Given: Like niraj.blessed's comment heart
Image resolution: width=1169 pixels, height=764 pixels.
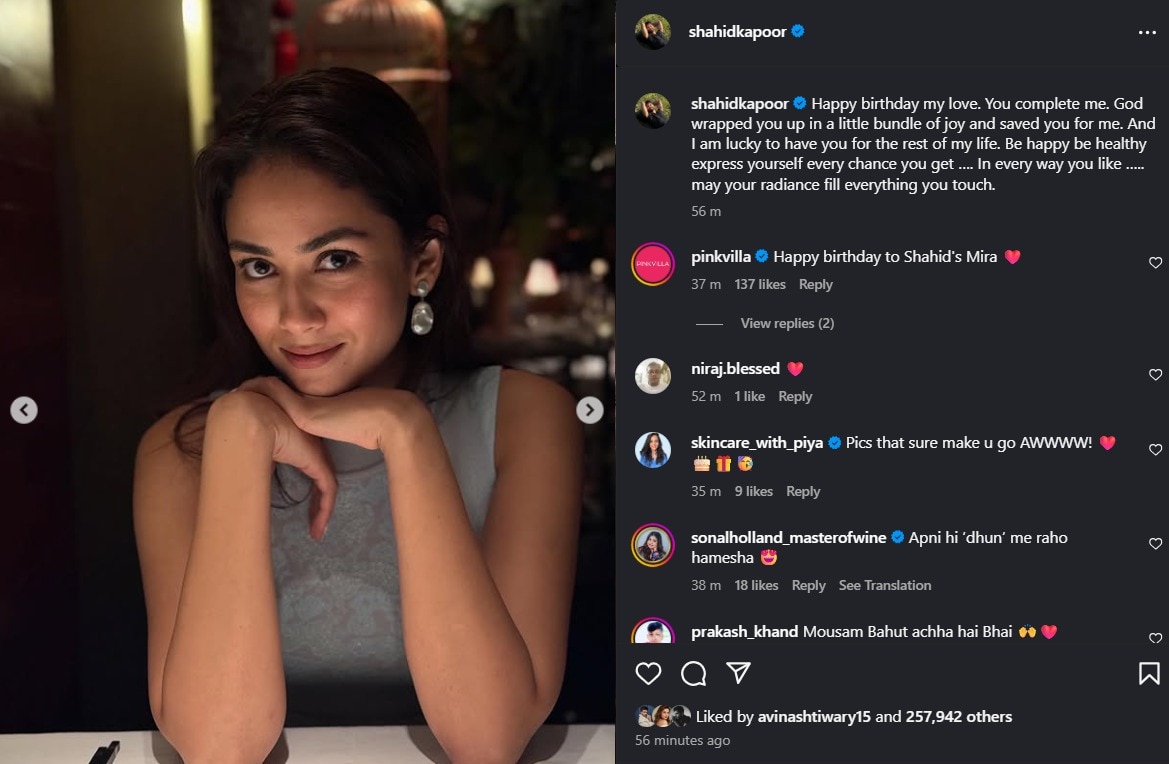Looking at the screenshot, I should point(1155,375).
